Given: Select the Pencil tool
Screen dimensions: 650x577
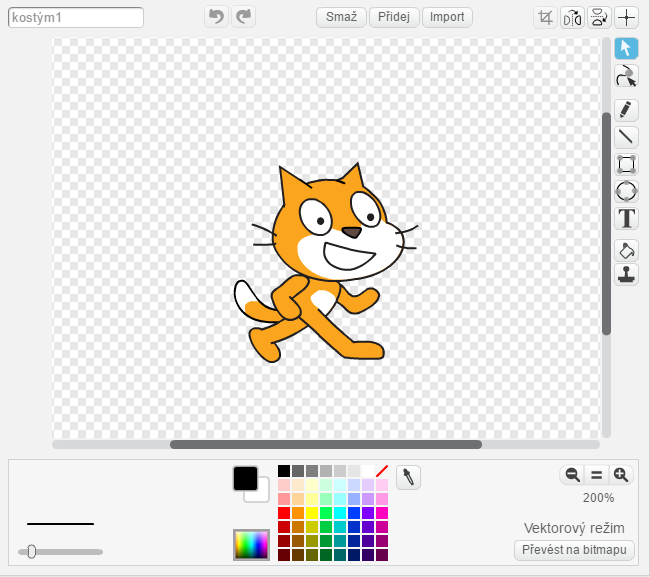Looking at the screenshot, I should 626,110.
